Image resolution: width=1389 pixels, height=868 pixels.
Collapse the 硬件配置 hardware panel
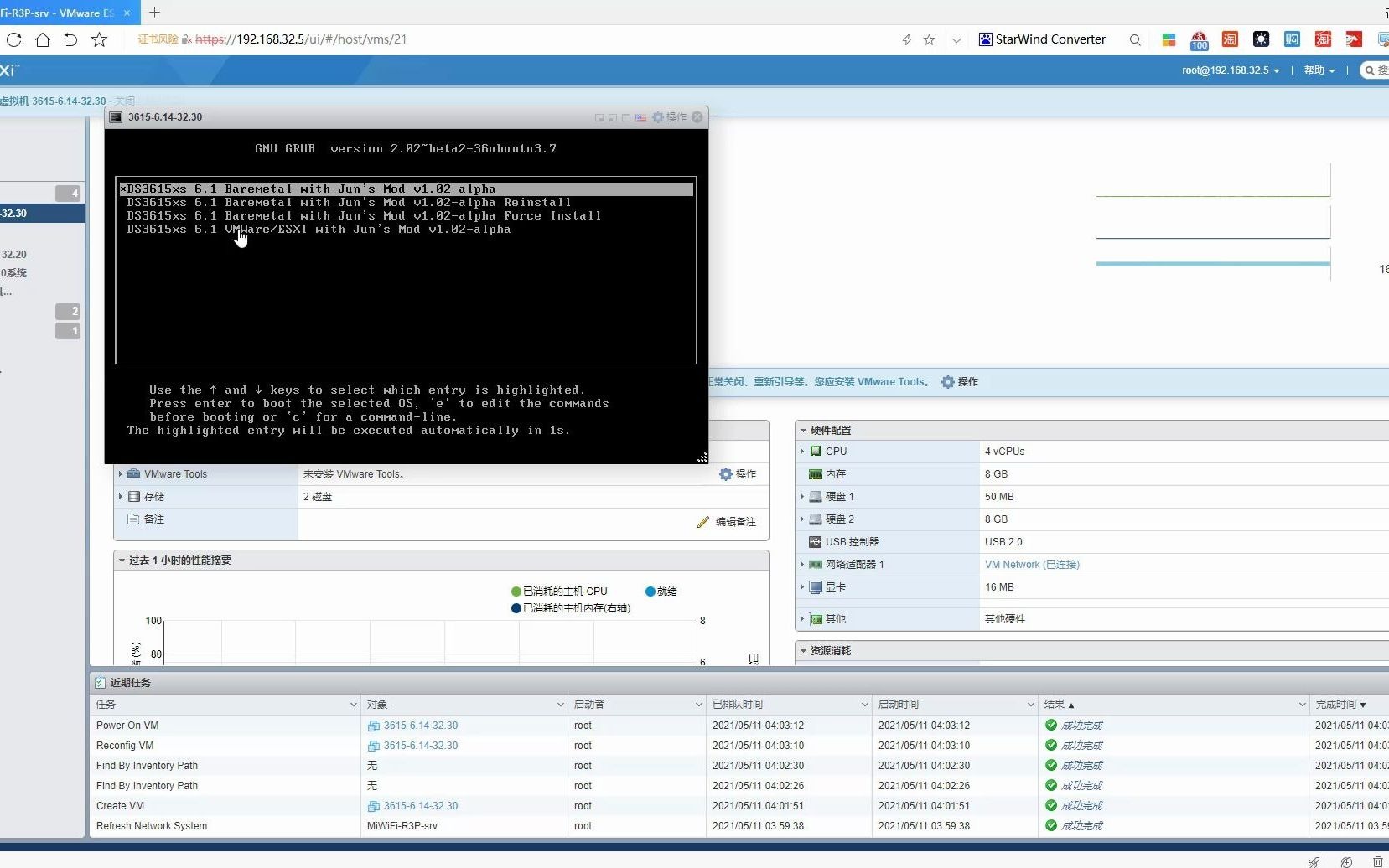click(803, 431)
